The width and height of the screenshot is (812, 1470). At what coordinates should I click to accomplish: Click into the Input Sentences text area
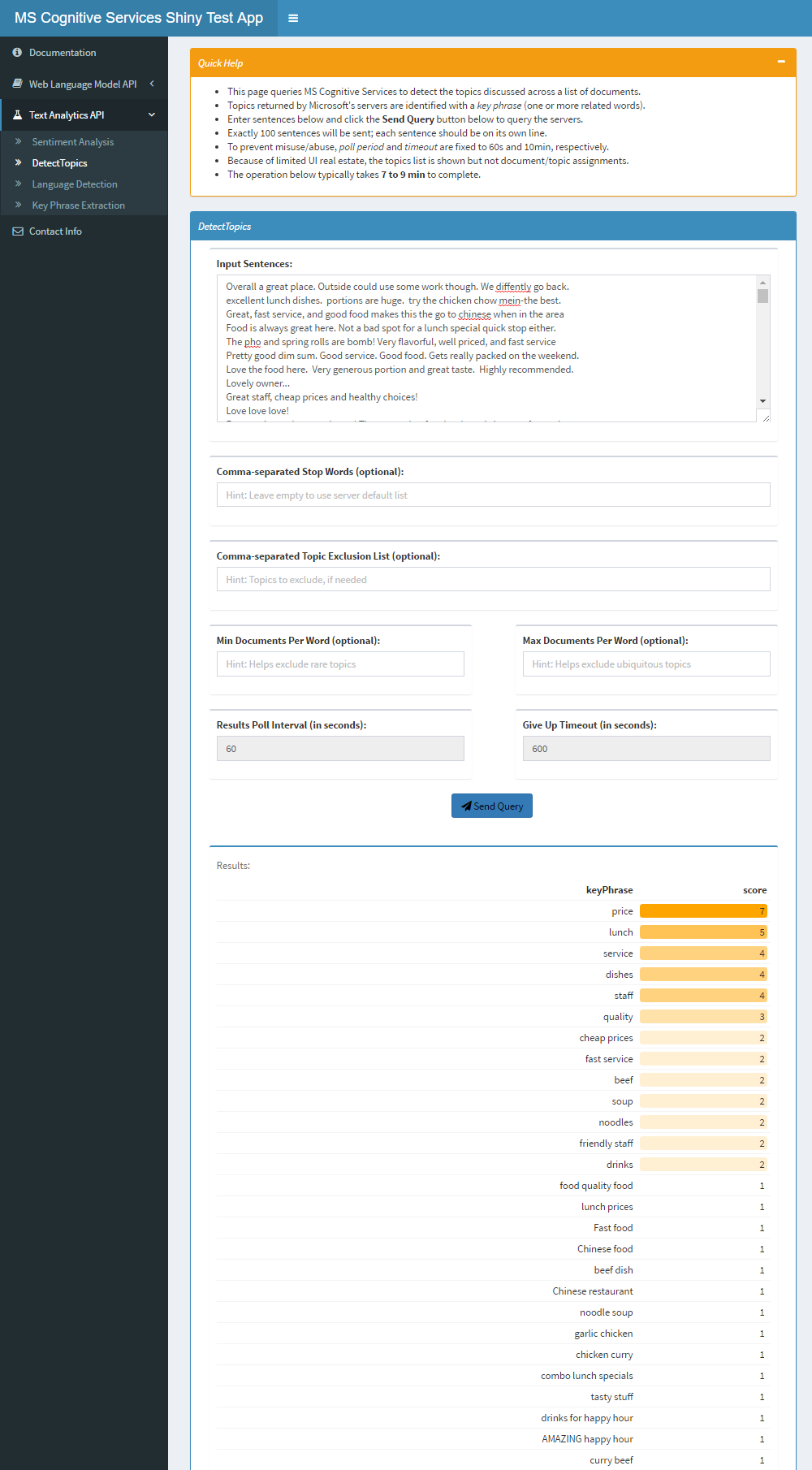(486, 348)
